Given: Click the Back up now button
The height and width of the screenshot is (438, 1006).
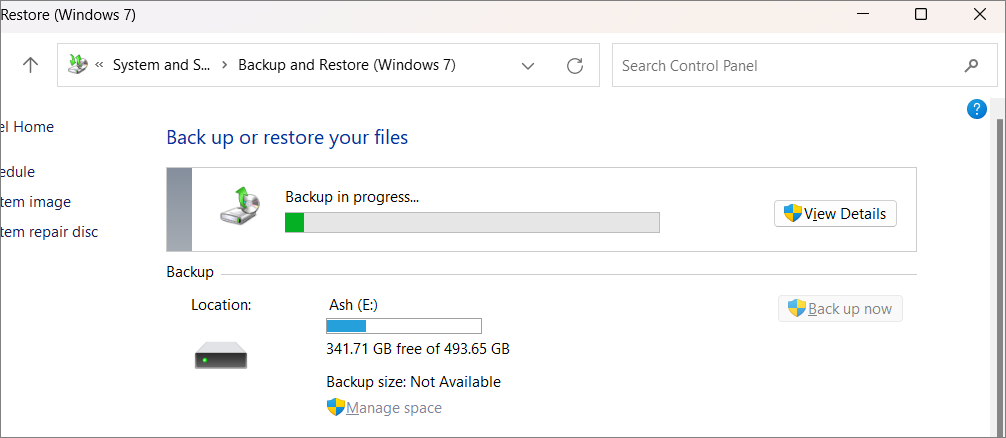Looking at the screenshot, I should pos(840,309).
